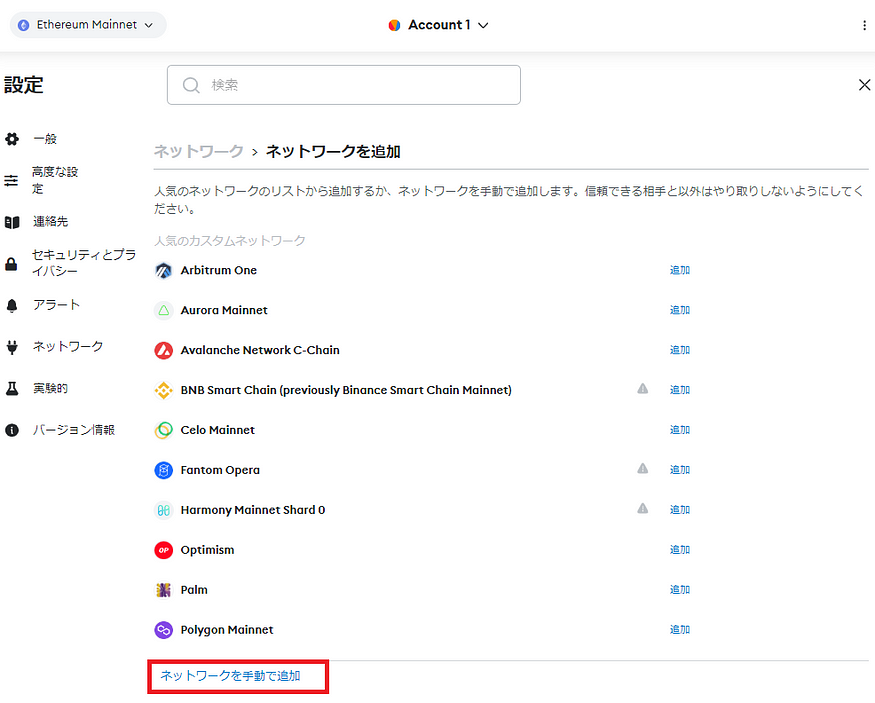
Task: Select the Arbitrum One network name
Action: coord(219,270)
